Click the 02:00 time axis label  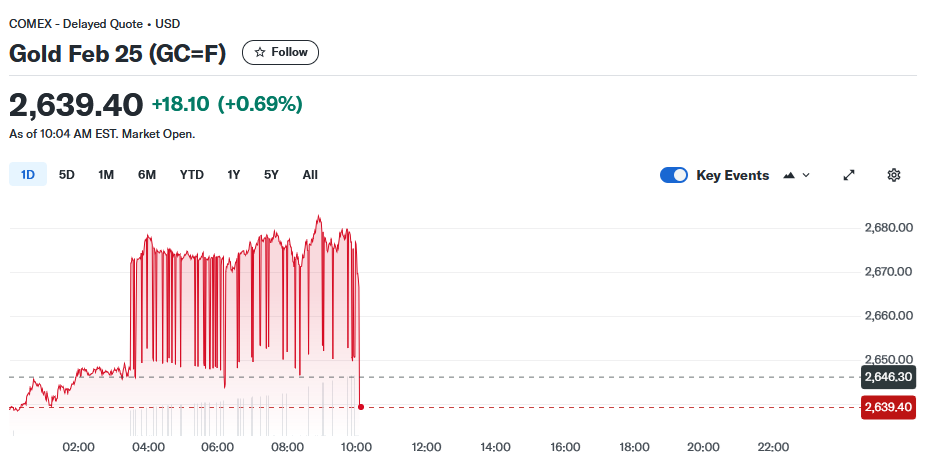coord(79,447)
